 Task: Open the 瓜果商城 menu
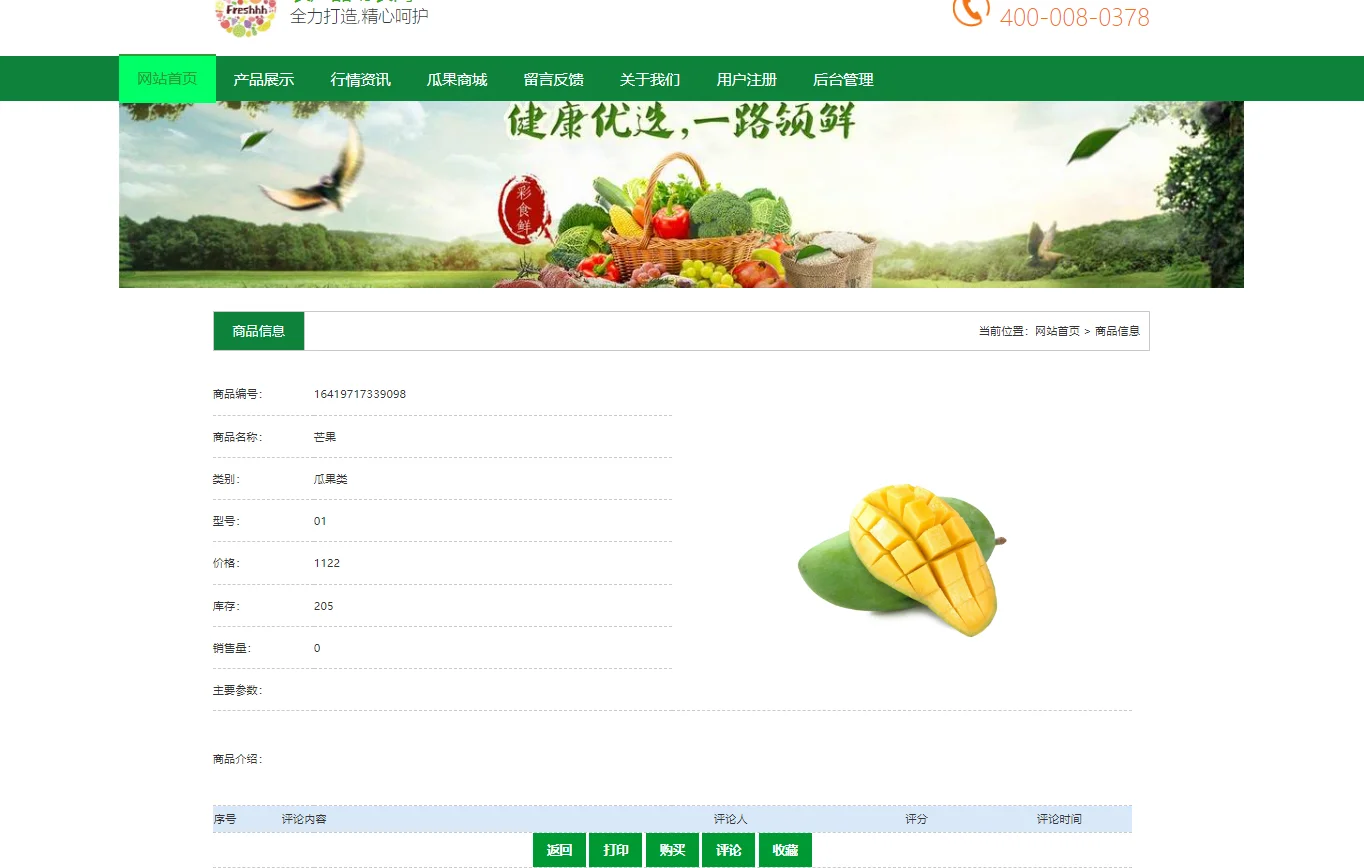point(457,78)
